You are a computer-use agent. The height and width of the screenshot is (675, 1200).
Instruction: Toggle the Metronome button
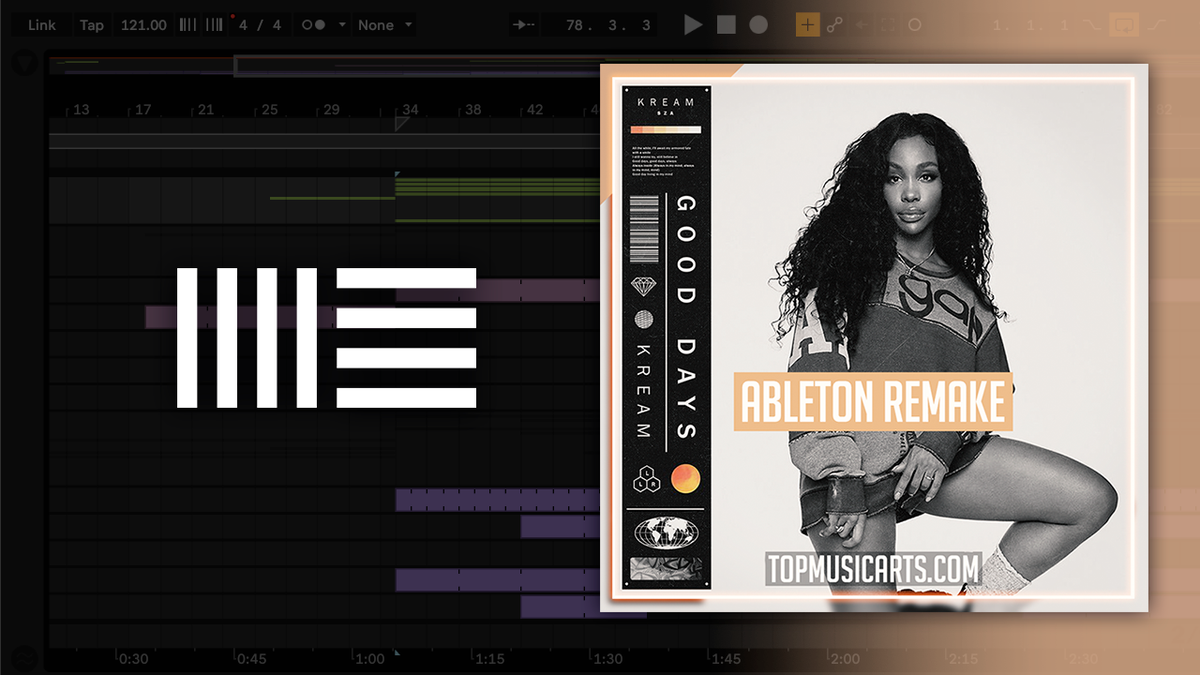[313, 25]
